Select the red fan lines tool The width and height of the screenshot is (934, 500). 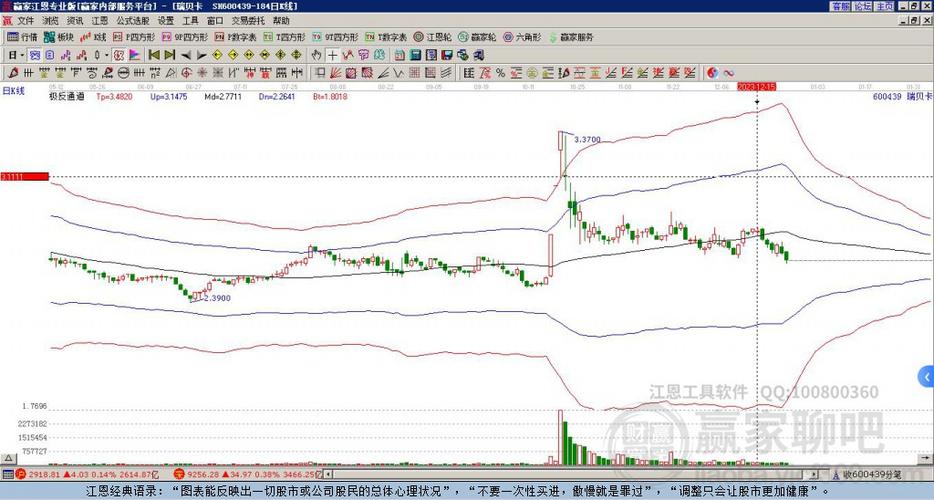tap(335, 73)
